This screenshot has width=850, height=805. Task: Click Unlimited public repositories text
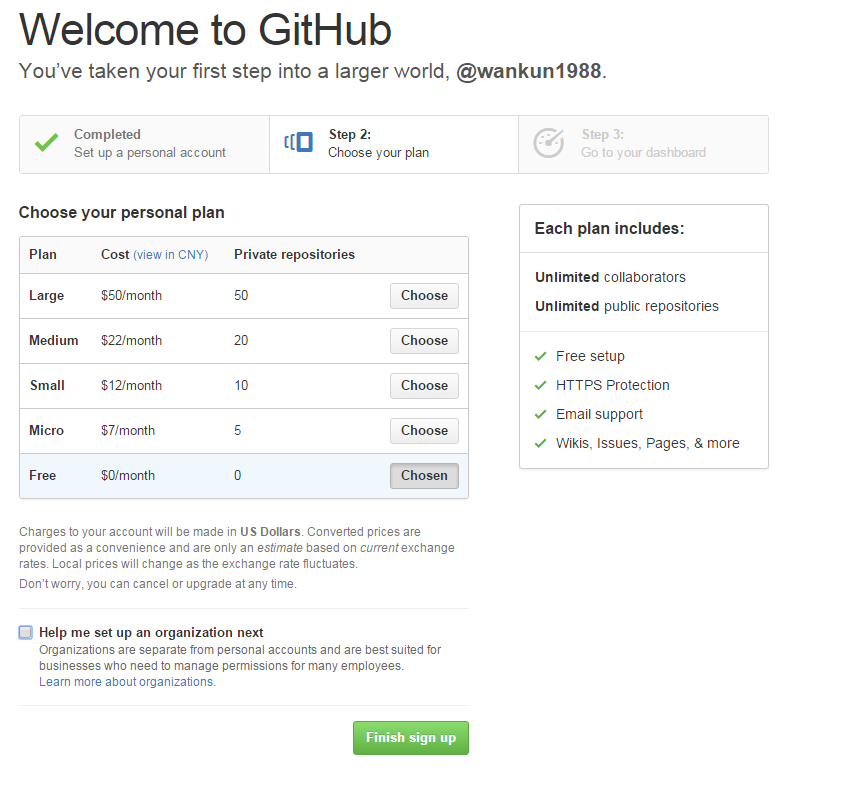click(x=627, y=307)
